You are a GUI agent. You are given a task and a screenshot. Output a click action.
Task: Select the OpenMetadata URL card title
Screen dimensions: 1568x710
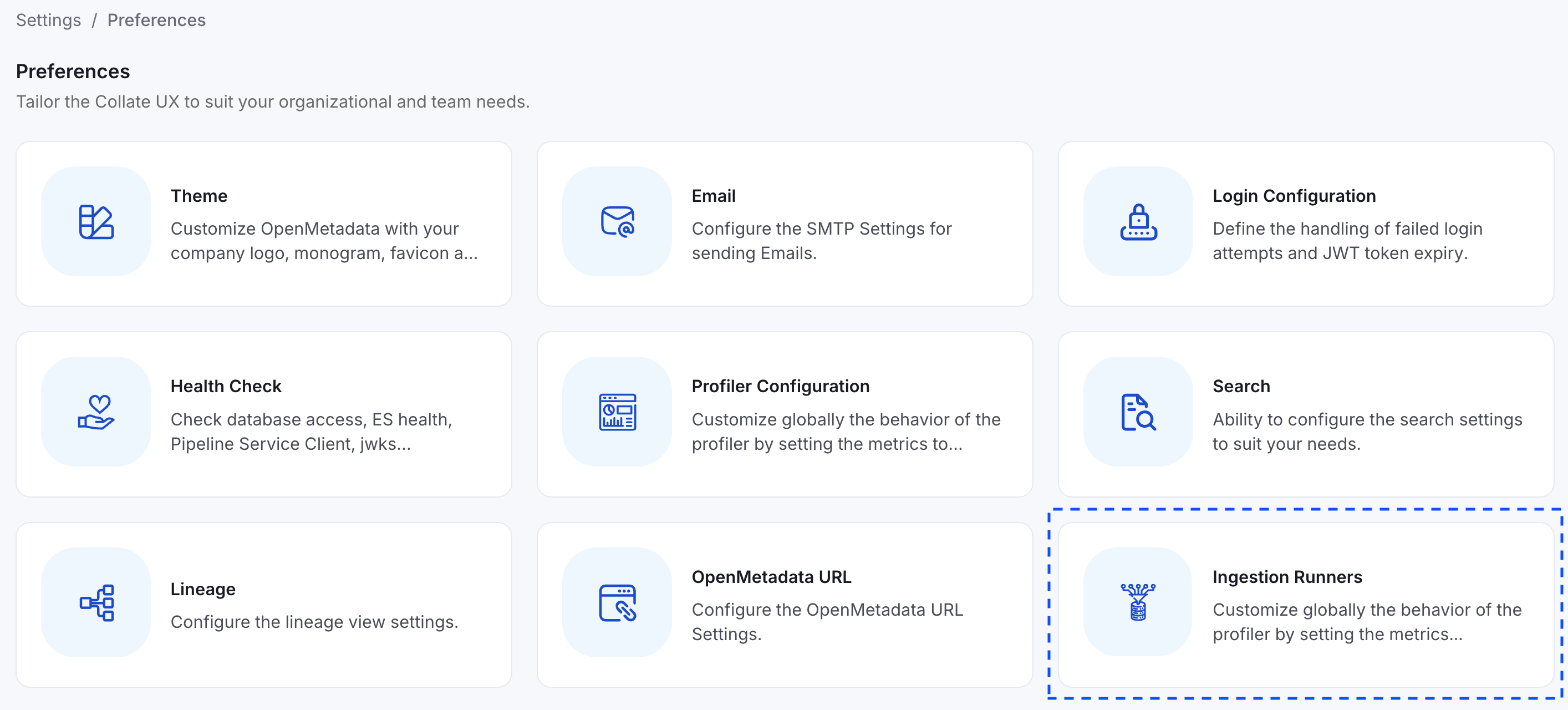771,577
